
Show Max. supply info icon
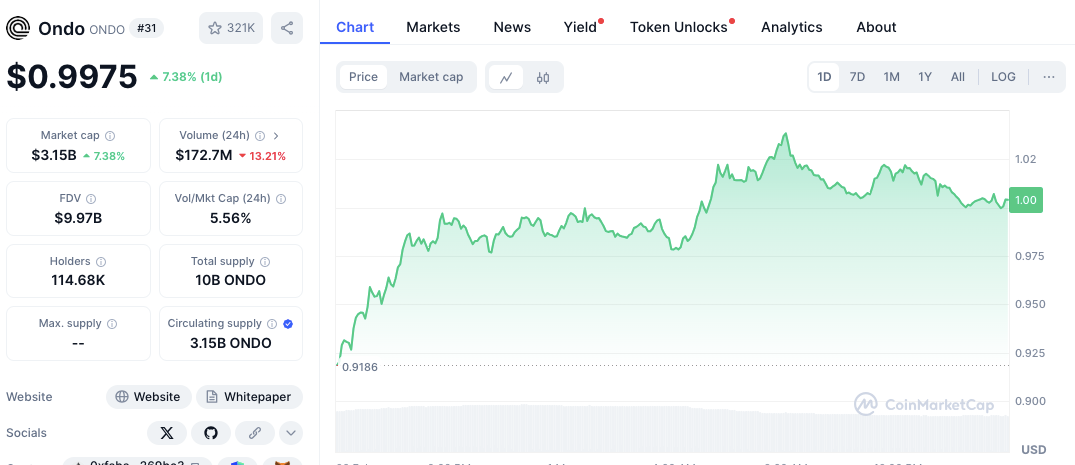112,324
